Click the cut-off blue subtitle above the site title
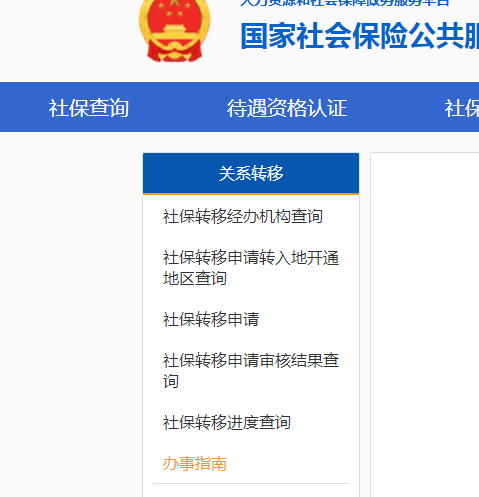The image size is (479, 497). 345,3
